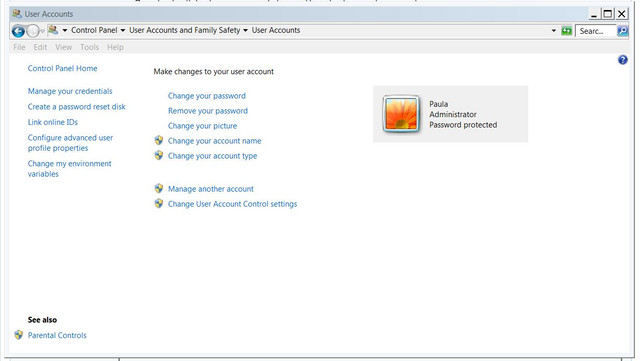The width and height of the screenshot is (640, 361).
Task: Click the Make changes to your user account heading
Action: click(213, 71)
